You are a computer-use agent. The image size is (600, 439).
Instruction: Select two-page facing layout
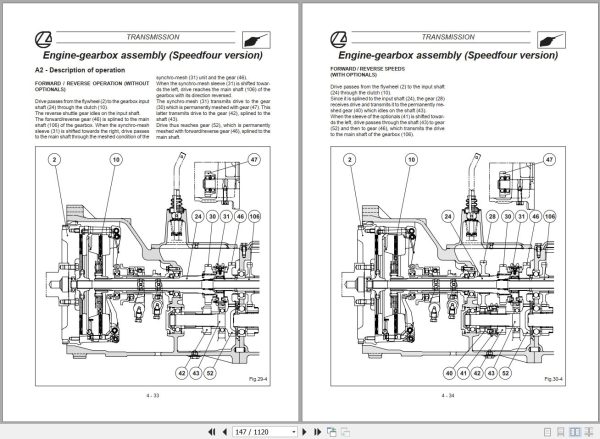click(x=574, y=432)
